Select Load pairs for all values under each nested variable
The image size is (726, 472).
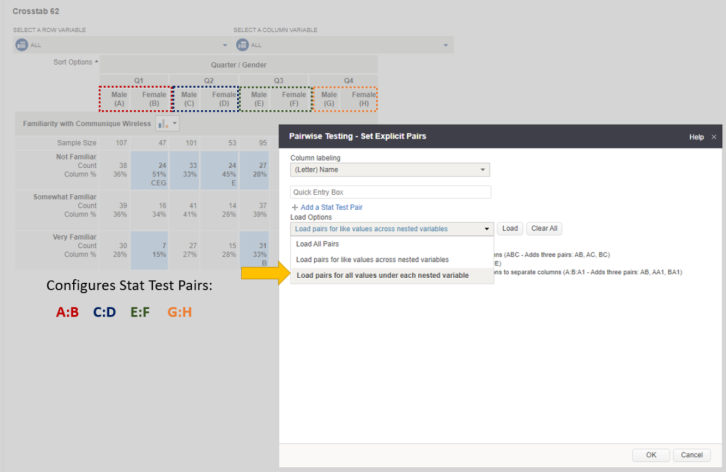click(392, 275)
